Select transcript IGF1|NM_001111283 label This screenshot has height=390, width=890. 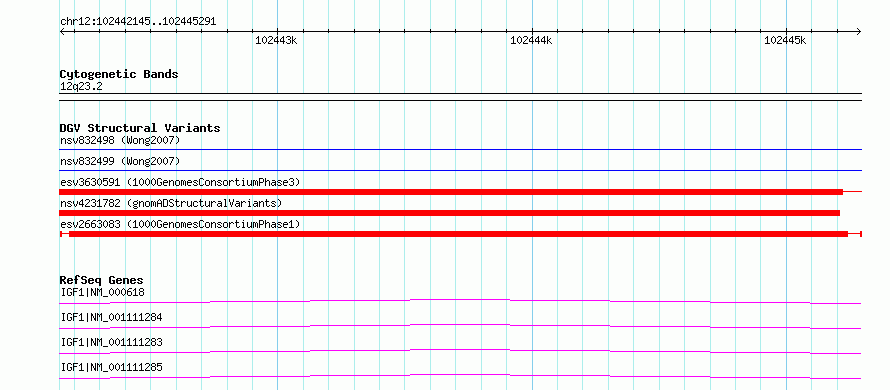coord(111,342)
